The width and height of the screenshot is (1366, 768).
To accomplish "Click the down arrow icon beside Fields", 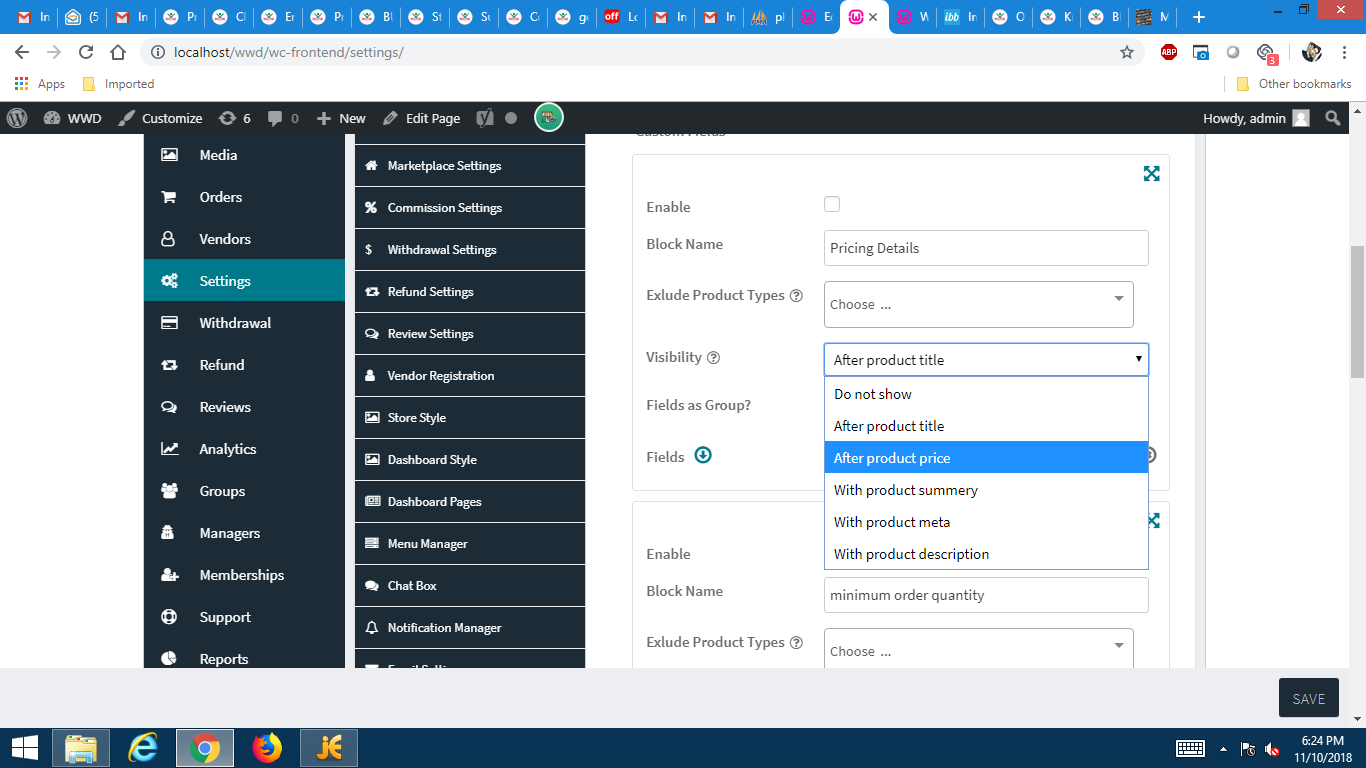I will coord(703,455).
